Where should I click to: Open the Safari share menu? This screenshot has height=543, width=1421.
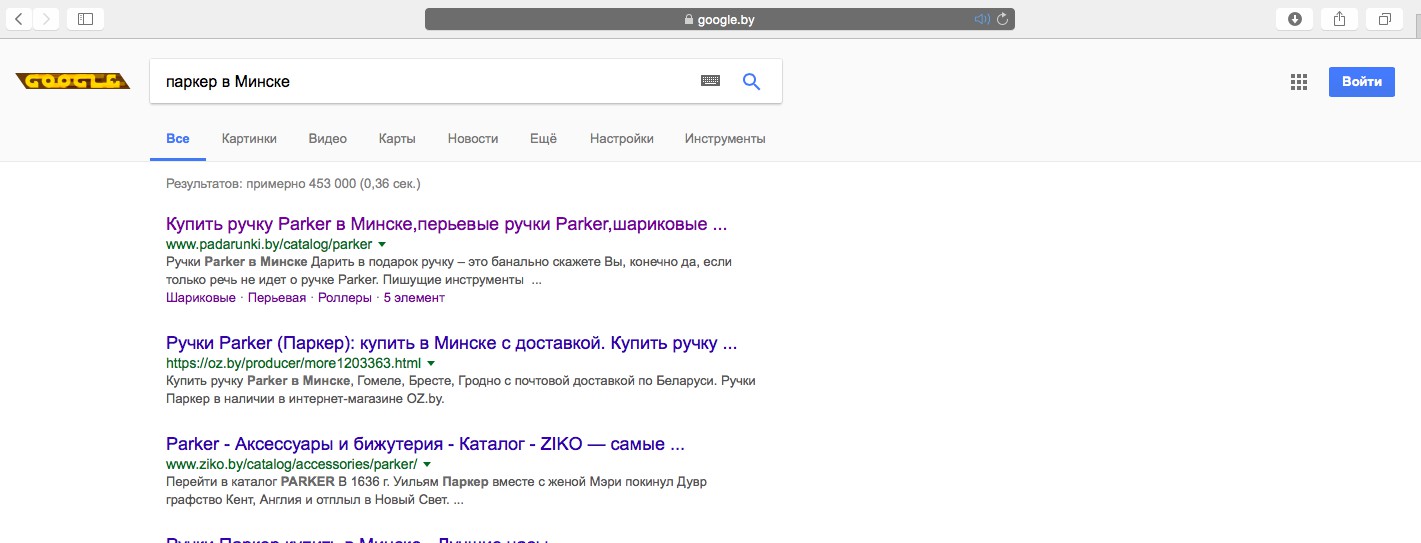(x=1339, y=19)
